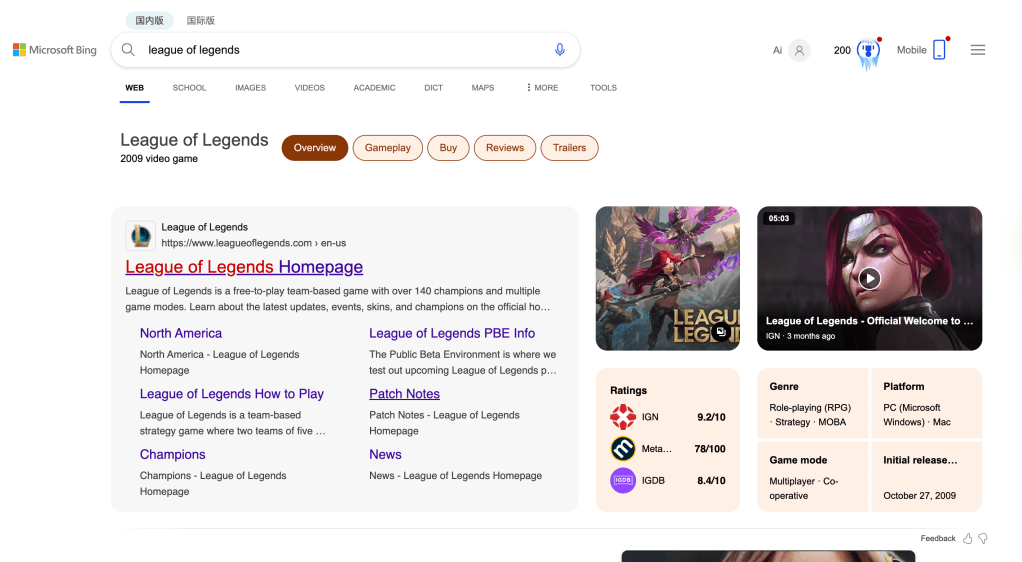Click the search magnifier icon
The height and width of the screenshot is (562, 1022).
coord(128,50)
